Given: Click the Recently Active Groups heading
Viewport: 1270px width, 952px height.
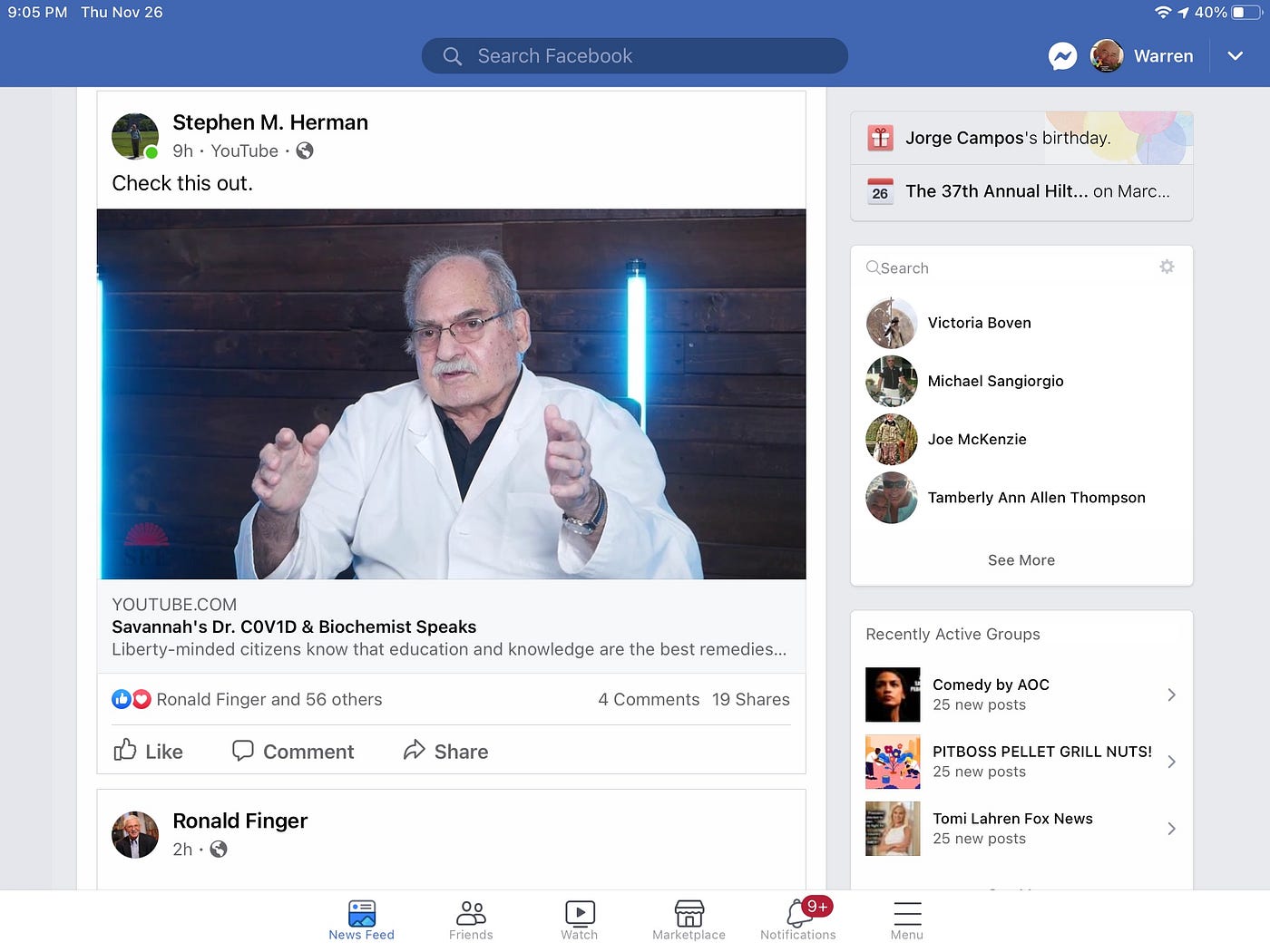Looking at the screenshot, I should [952, 635].
